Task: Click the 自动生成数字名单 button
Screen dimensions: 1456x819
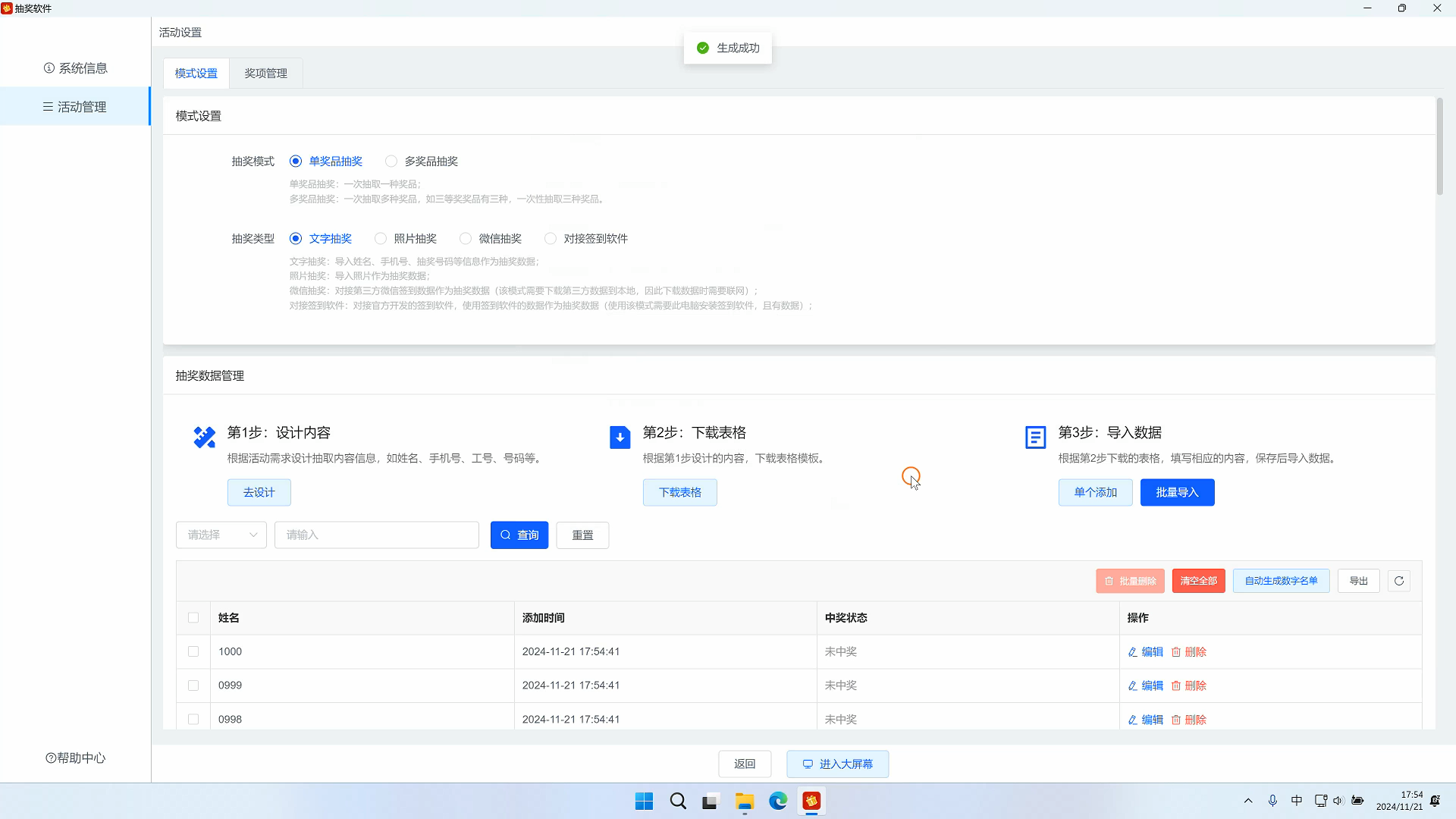Action: point(1281,581)
